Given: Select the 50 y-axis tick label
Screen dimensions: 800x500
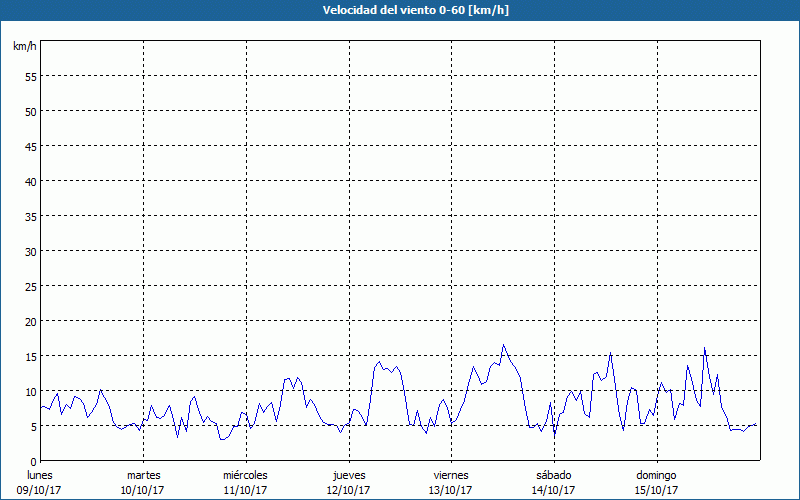Looking at the screenshot, I should [x=30, y=111].
